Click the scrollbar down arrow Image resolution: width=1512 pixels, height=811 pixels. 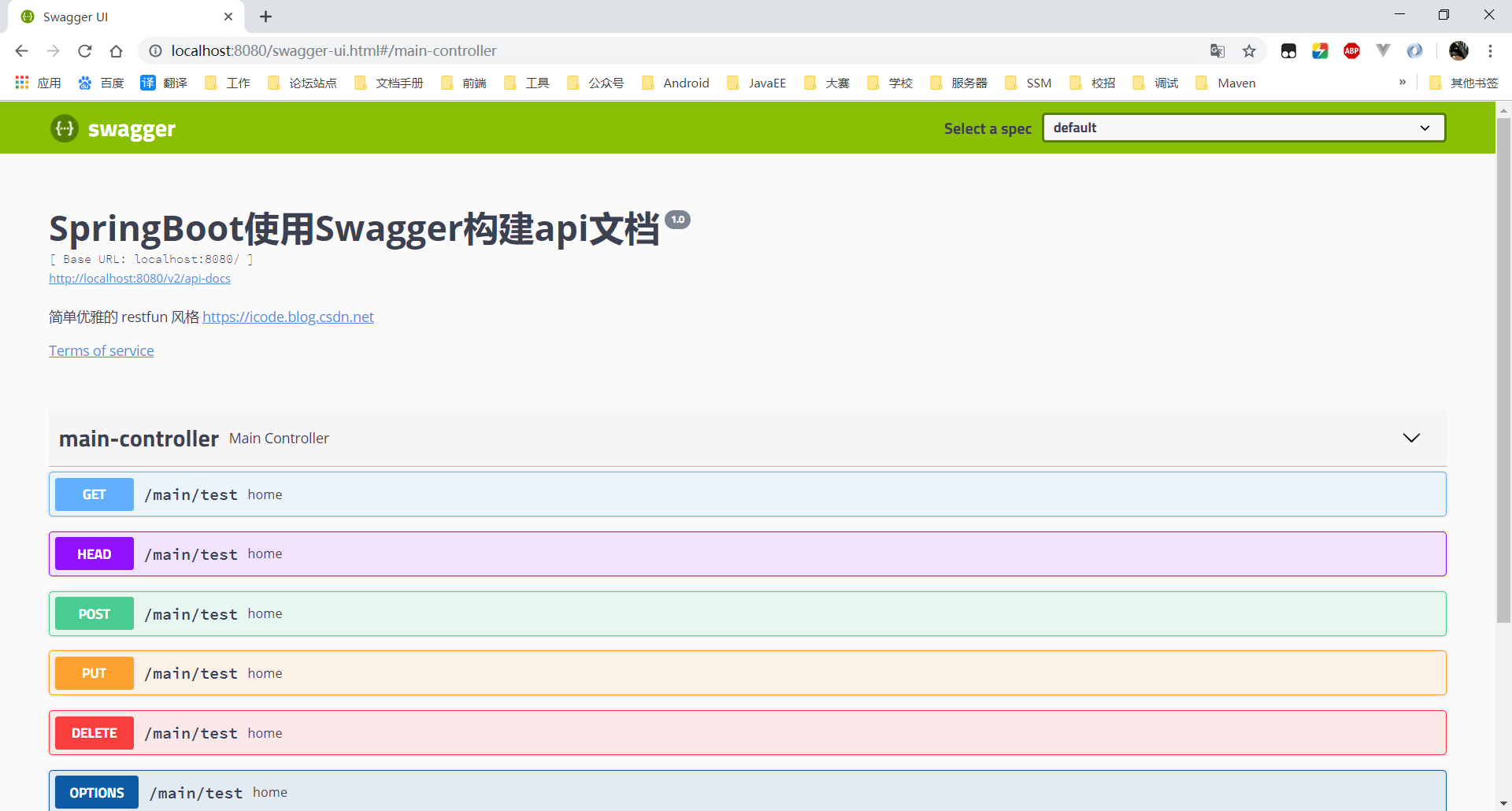coord(1503,803)
